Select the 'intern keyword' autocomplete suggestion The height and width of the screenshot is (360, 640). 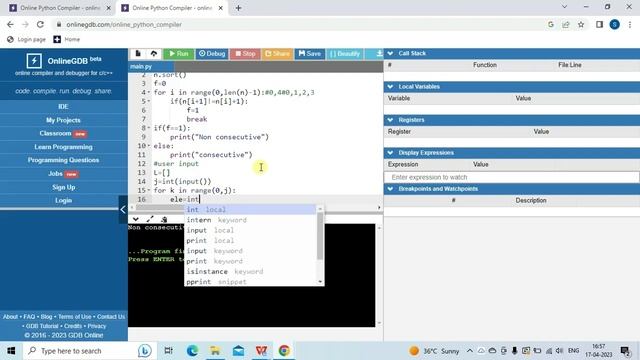(250, 220)
